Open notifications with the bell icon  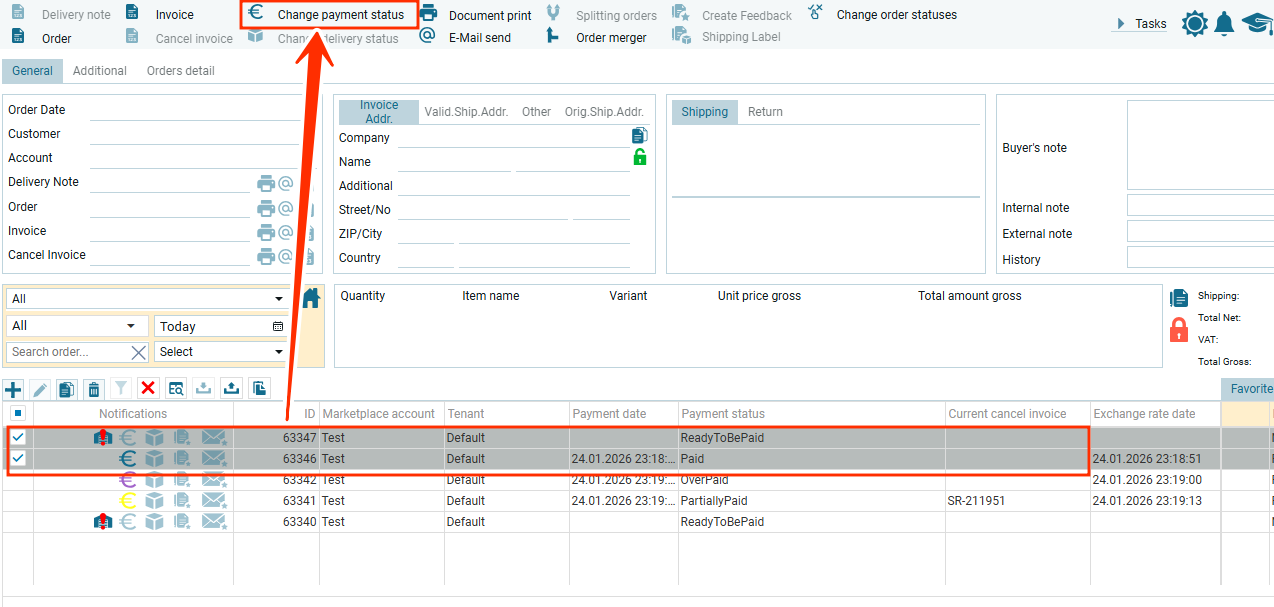(x=1224, y=24)
